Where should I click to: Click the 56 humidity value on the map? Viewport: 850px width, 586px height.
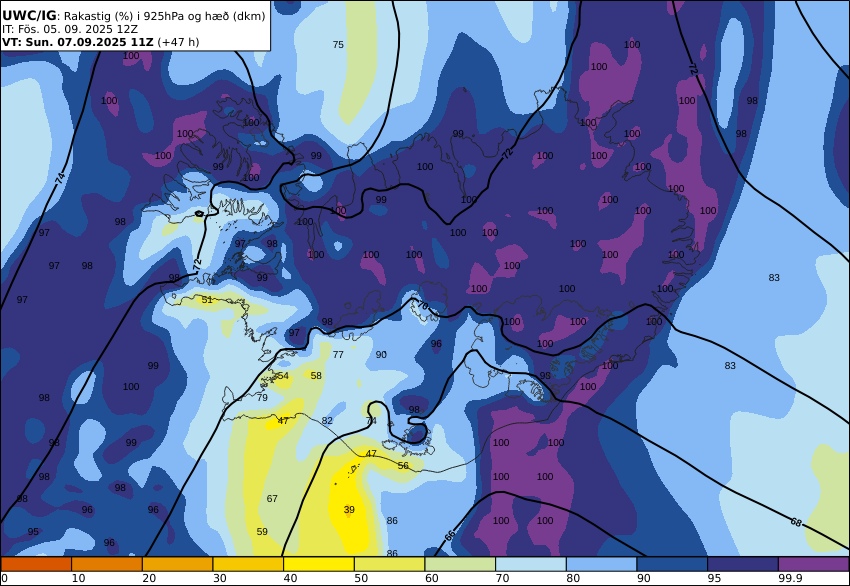tap(403, 466)
